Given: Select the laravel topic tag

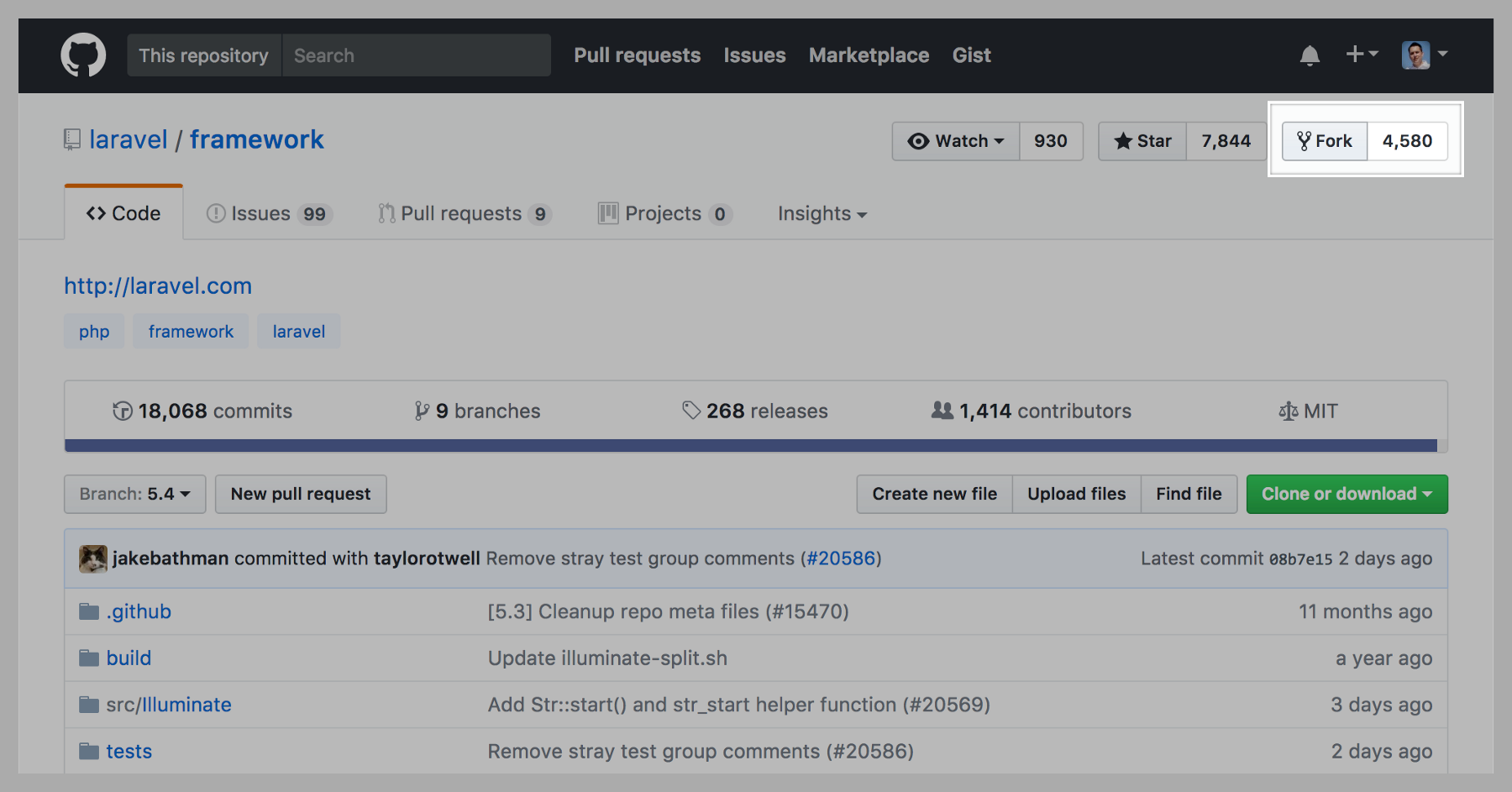Looking at the screenshot, I should [299, 331].
